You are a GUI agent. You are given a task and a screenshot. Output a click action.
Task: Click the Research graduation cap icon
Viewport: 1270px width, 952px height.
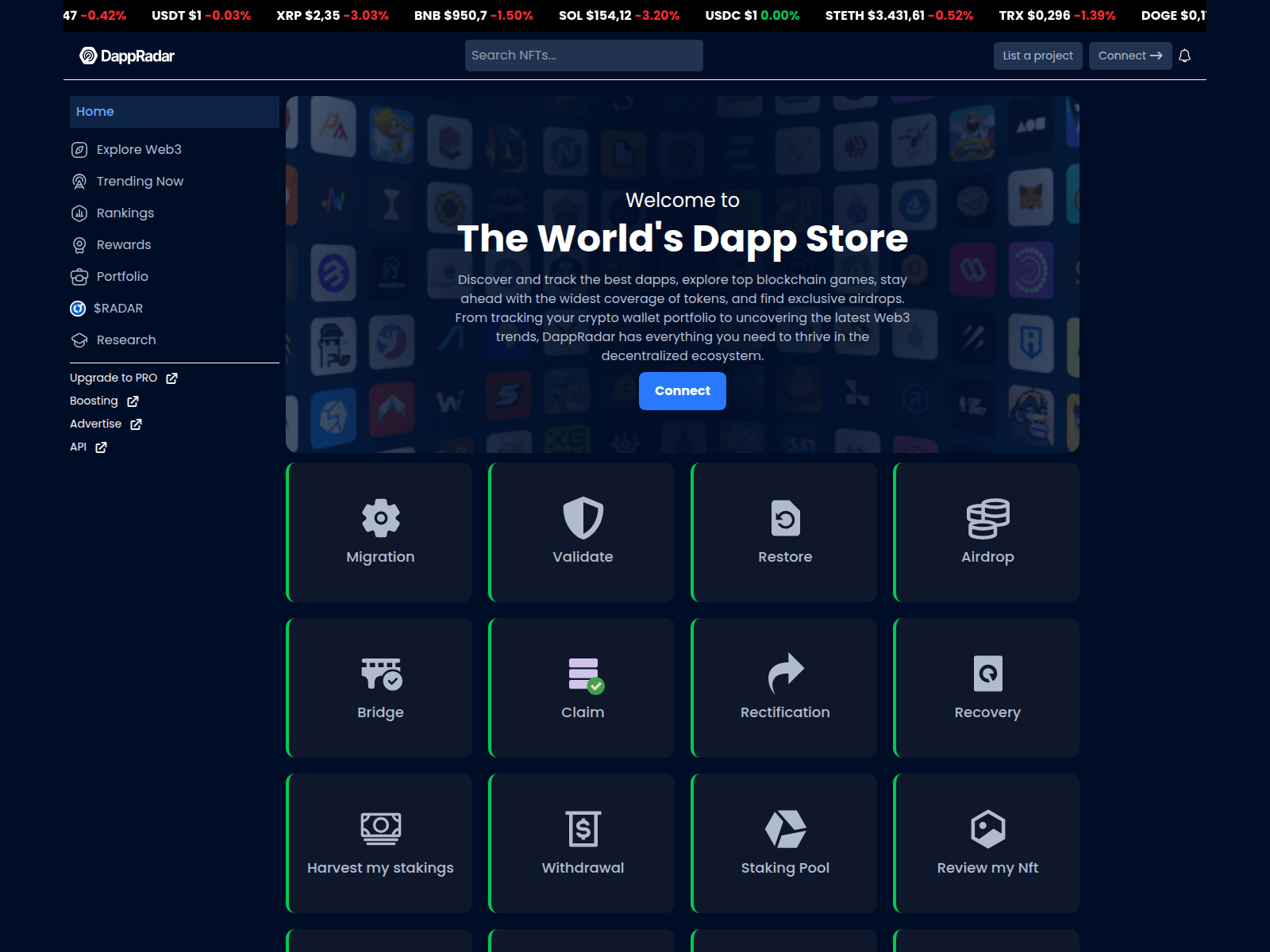click(x=79, y=340)
